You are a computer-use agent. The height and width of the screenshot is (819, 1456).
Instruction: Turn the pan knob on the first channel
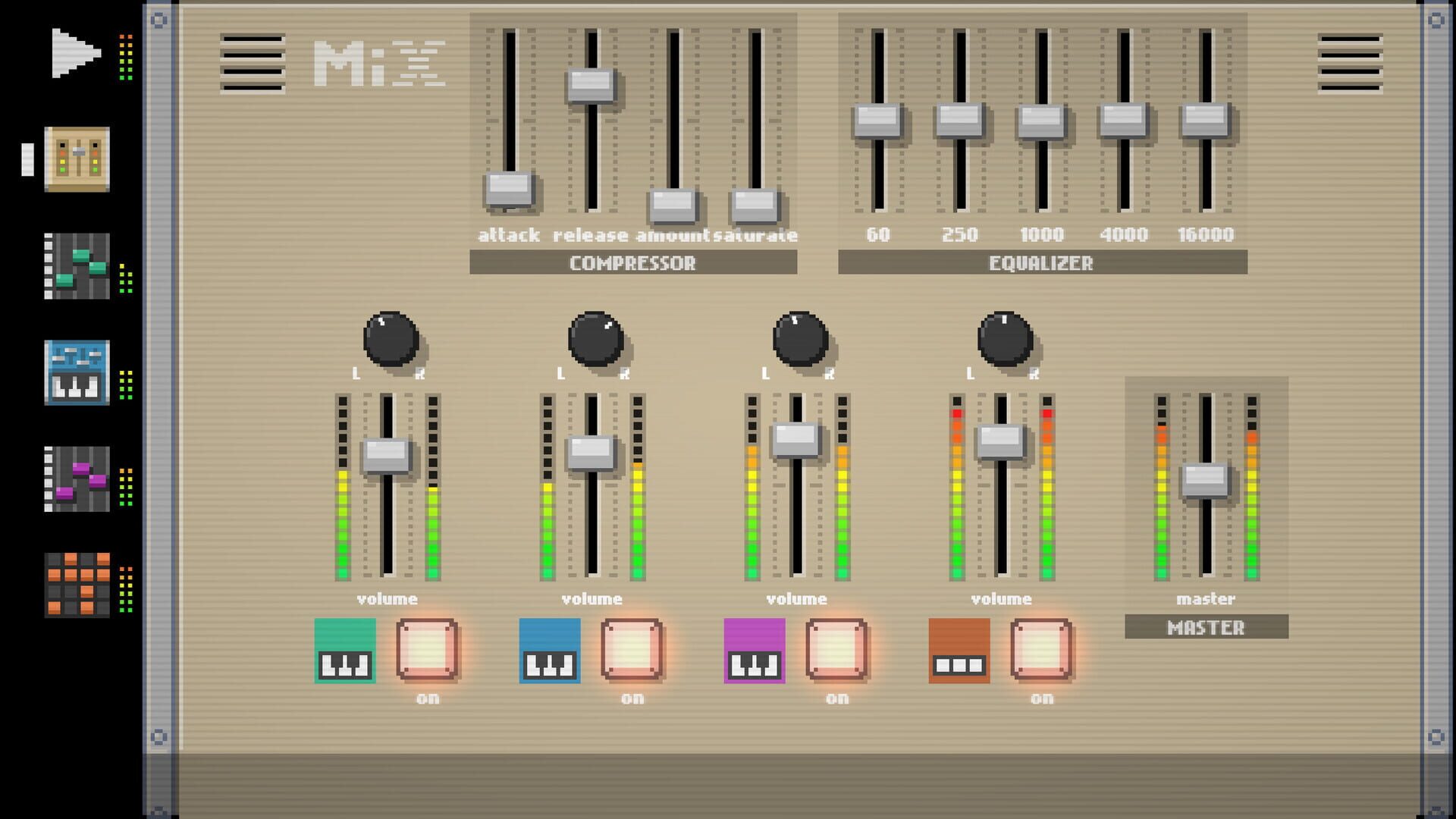[391, 339]
